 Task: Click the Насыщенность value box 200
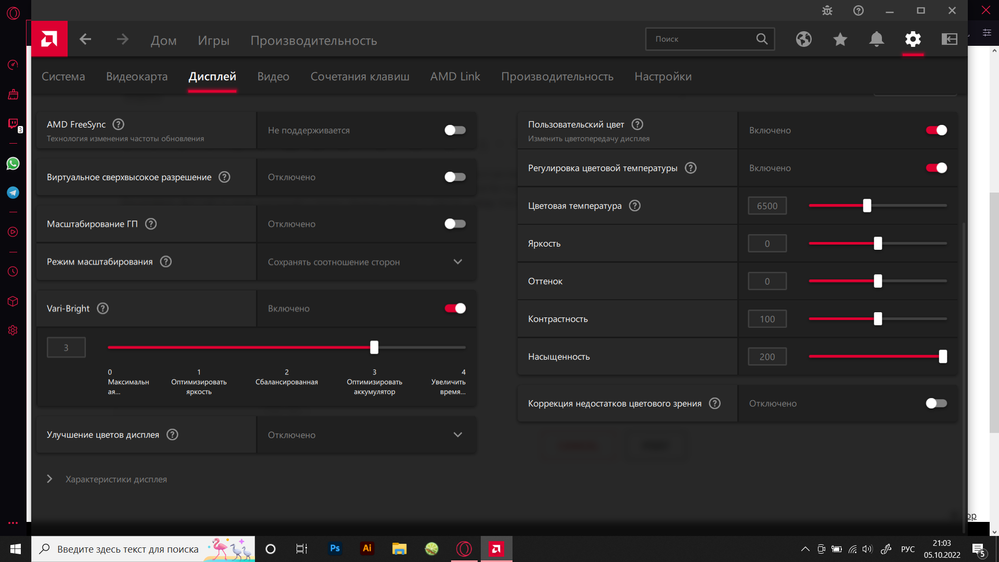(x=767, y=356)
